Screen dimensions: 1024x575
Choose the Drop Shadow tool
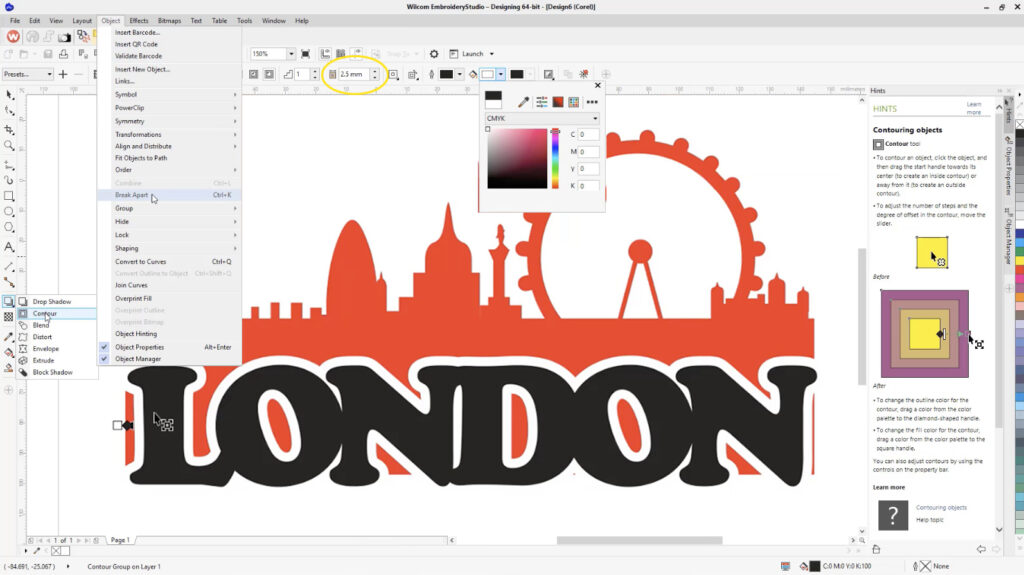(51, 301)
